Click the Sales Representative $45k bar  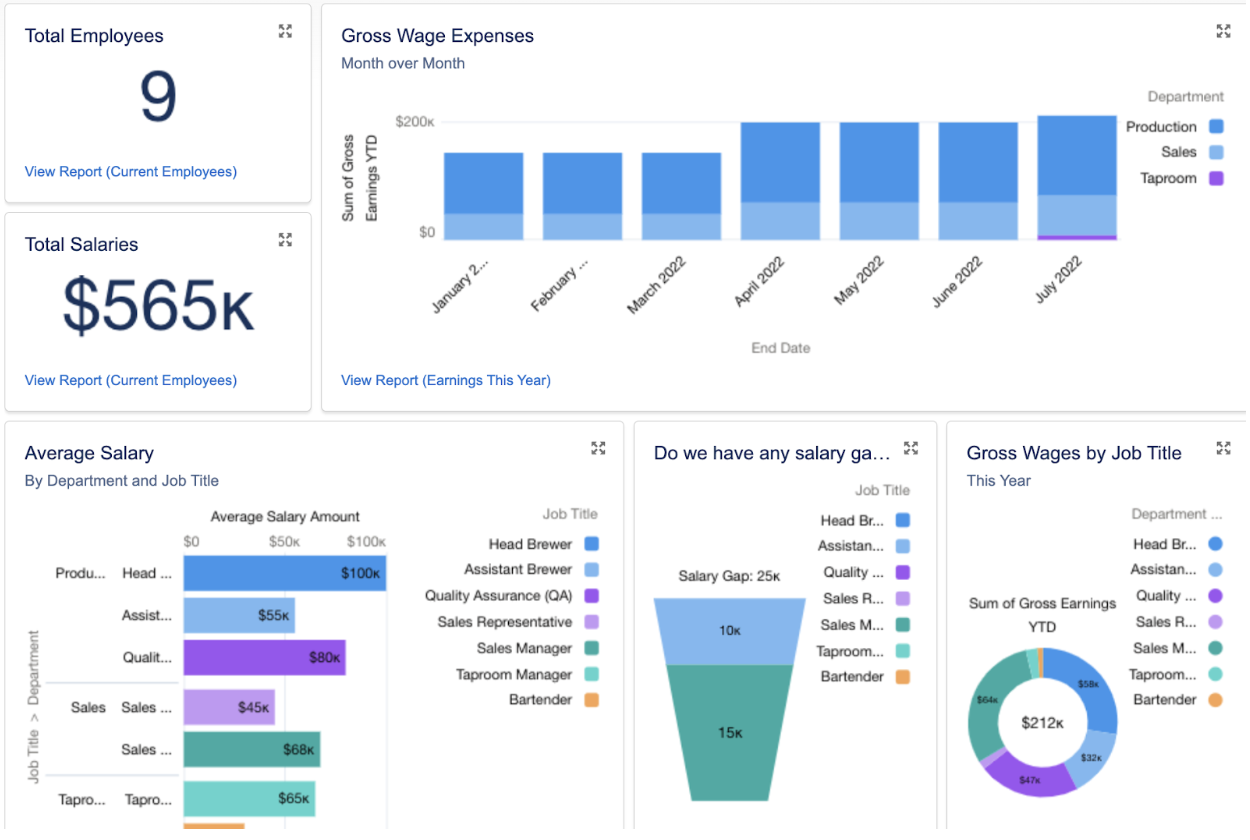[x=228, y=708]
